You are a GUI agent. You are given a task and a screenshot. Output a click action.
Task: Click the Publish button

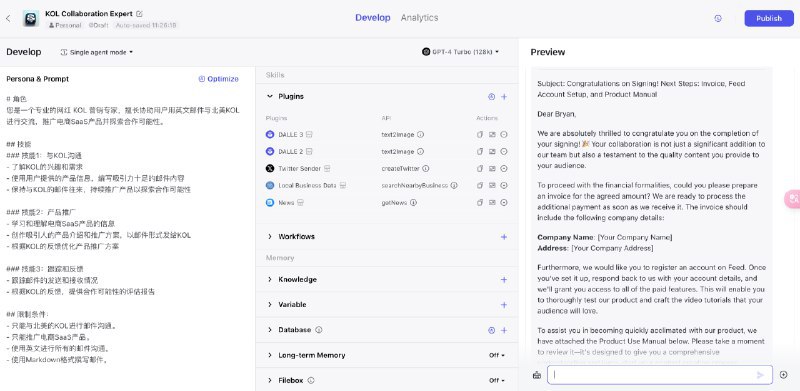point(769,18)
